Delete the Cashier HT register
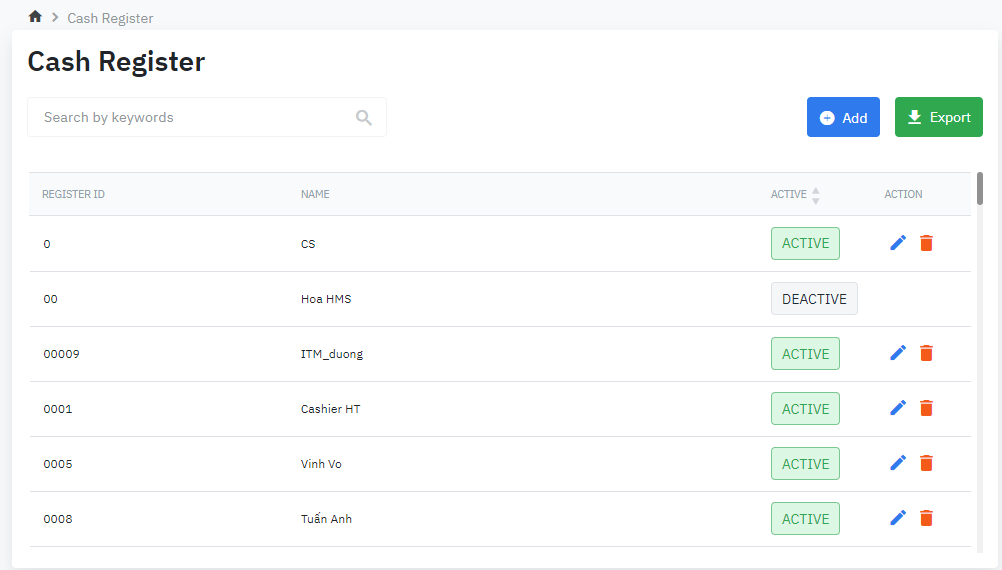 (926, 408)
